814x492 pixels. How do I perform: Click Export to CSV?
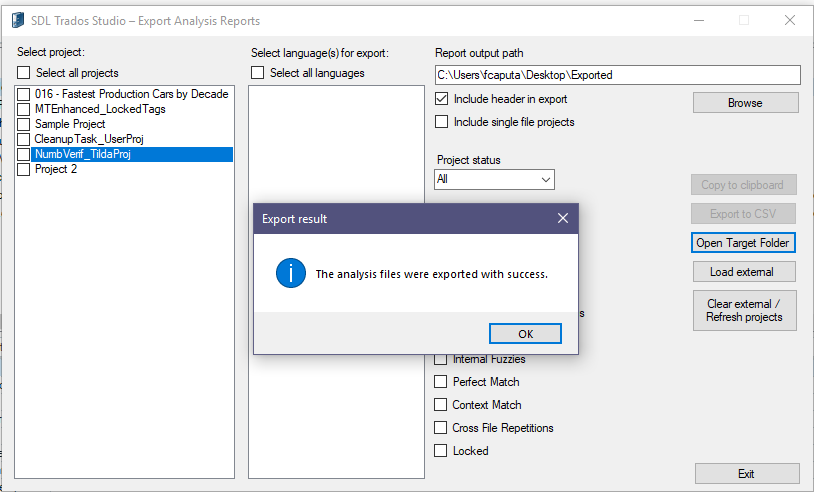(x=743, y=214)
